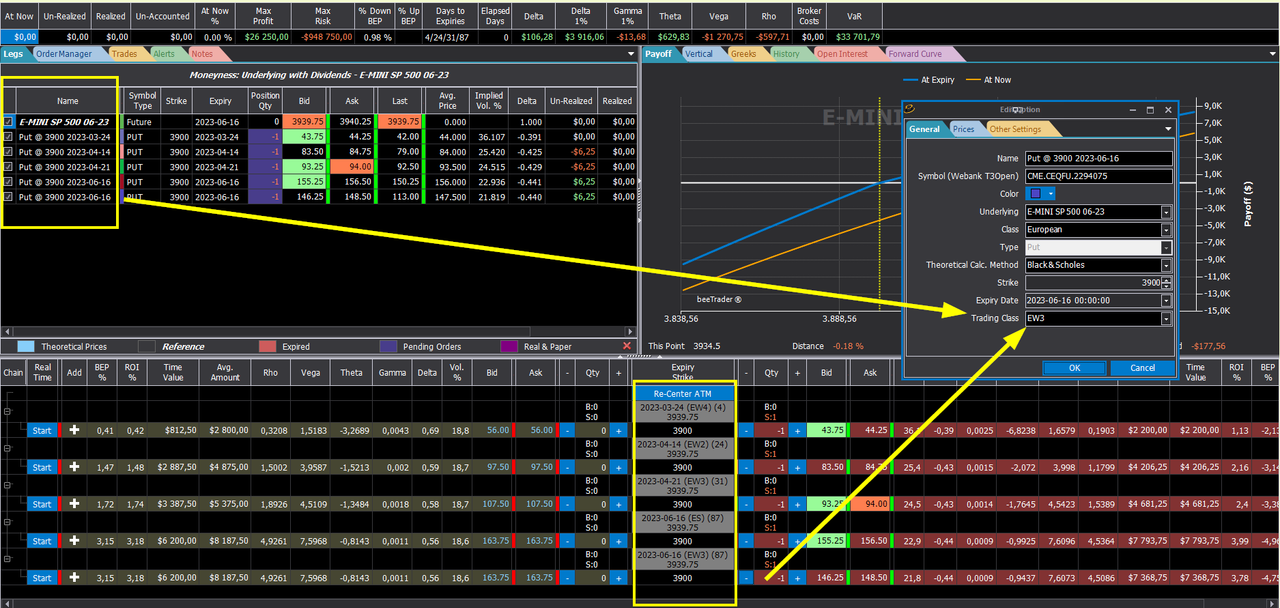The width and height of the screenshot is (1280, 608).
Task: Increase put Qty beside Bid 146.25
Action: pos(797,578)
